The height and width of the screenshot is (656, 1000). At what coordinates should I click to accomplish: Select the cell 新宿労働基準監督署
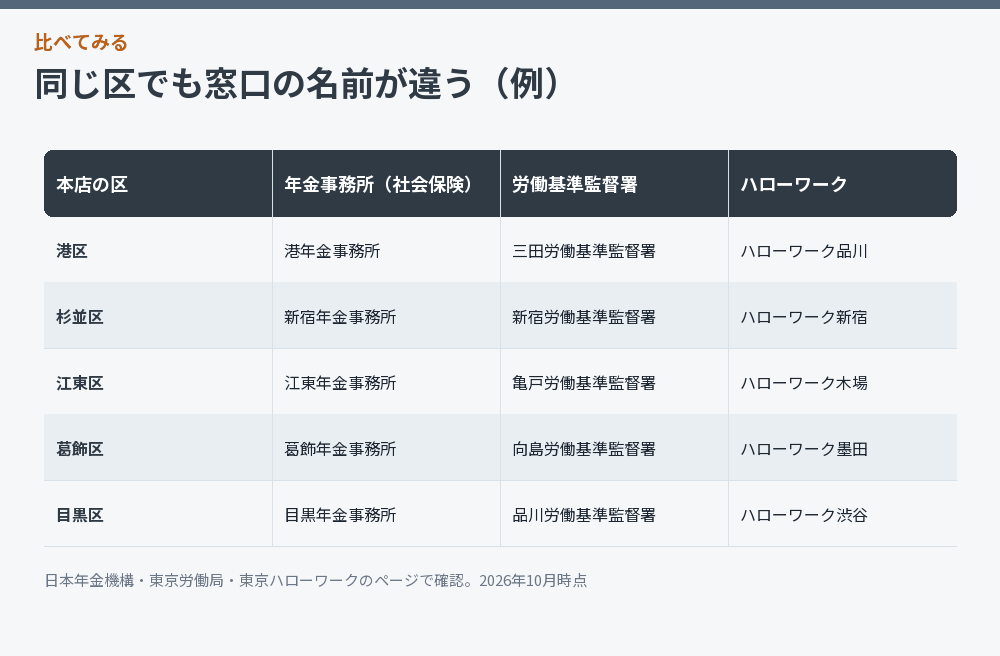click(x=614, y=316)
